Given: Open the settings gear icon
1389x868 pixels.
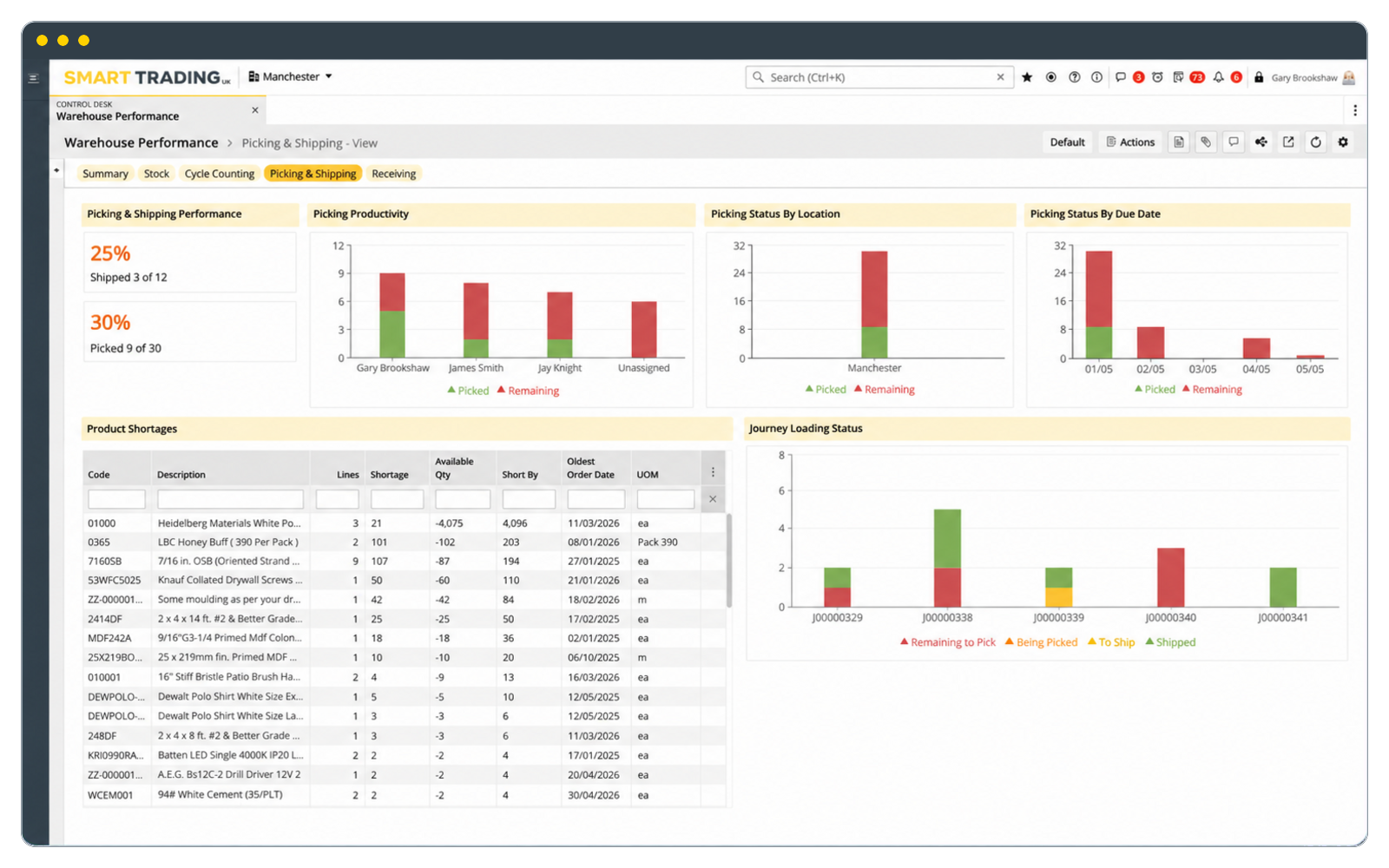Looking at the screenshot, I should click(1343, 142).
